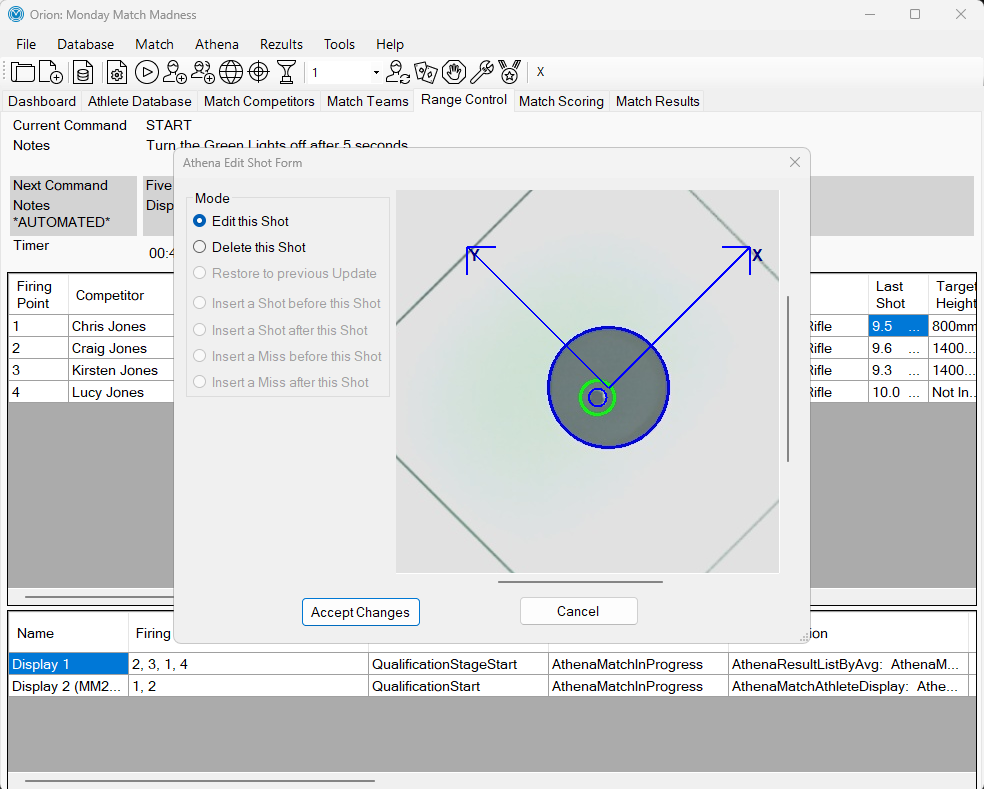Click the trophy toolbar icon
984x789 pixels.
point(286,72)
